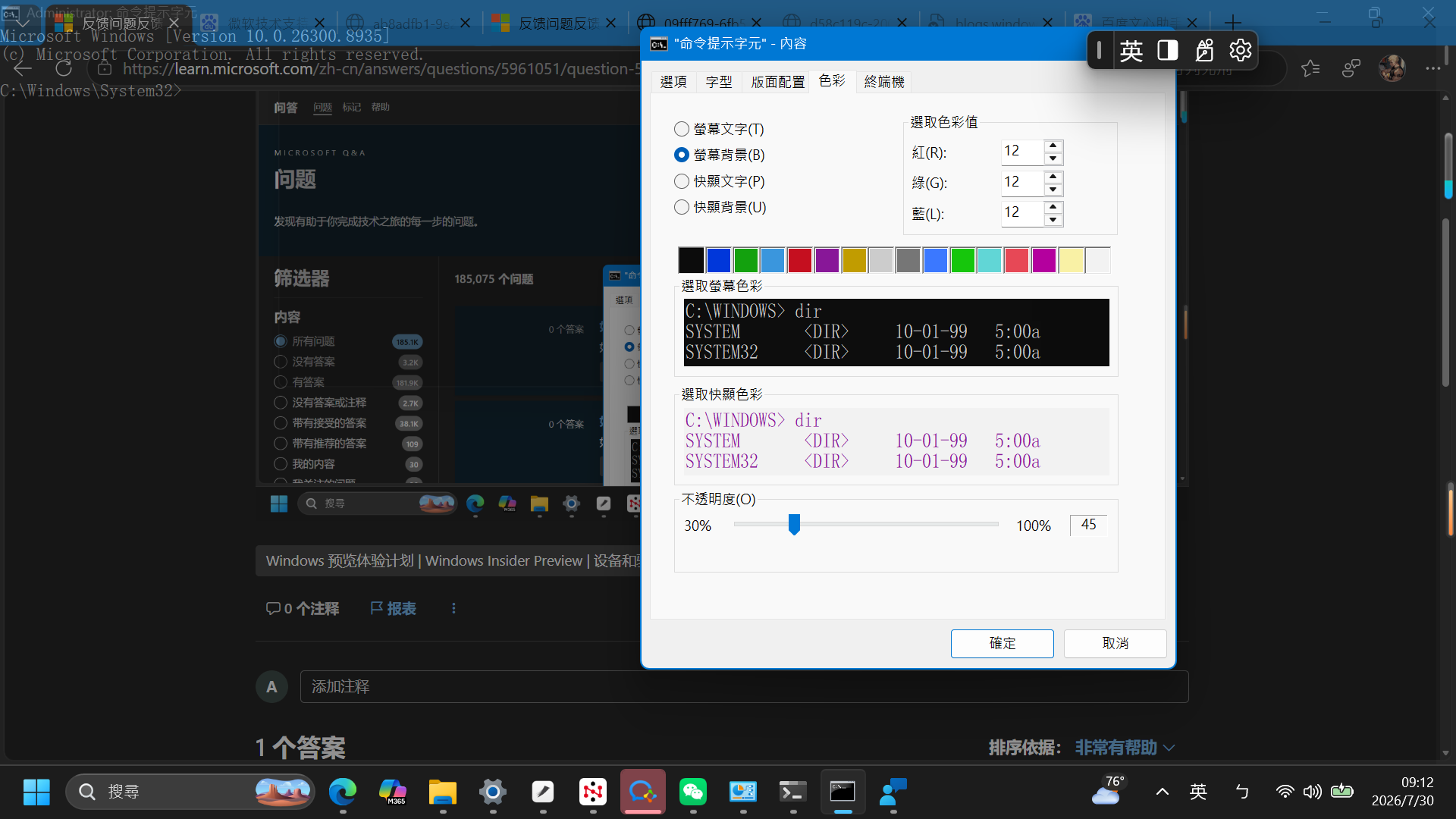The image size is (1456, 819).
Task: Click the 0 个注释 link
Action: pyautogui.click(x=303, y=608)
